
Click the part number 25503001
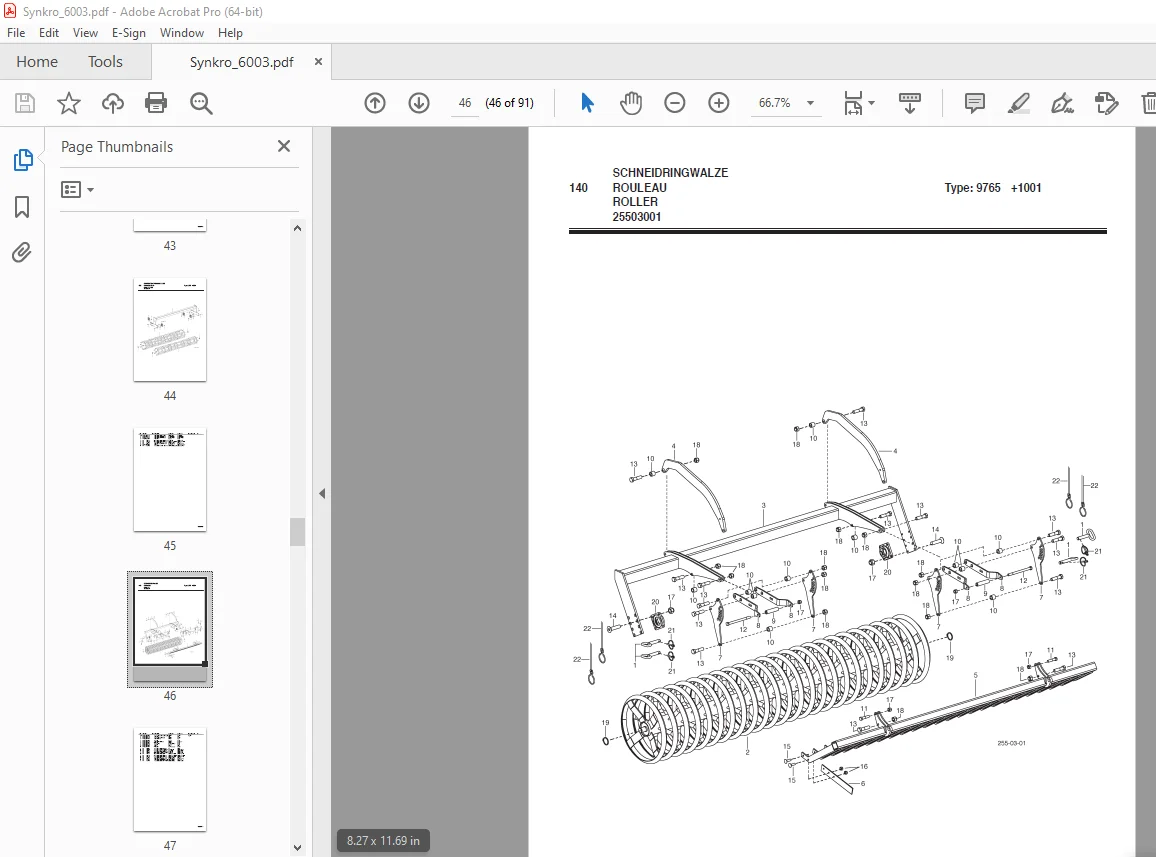637,217
